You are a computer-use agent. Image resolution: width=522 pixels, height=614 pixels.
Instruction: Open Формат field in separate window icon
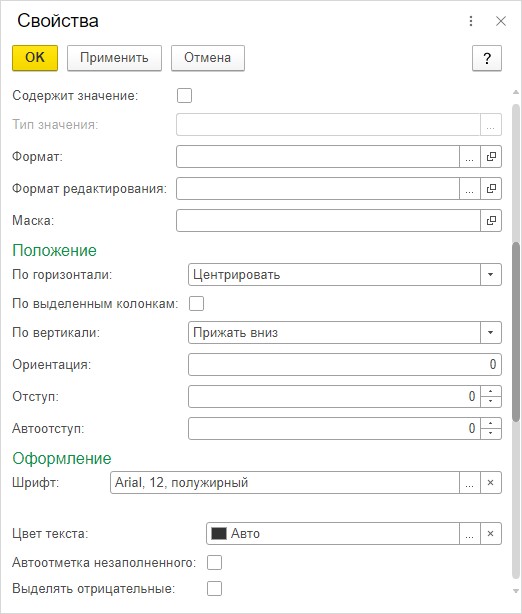point(491,157)
